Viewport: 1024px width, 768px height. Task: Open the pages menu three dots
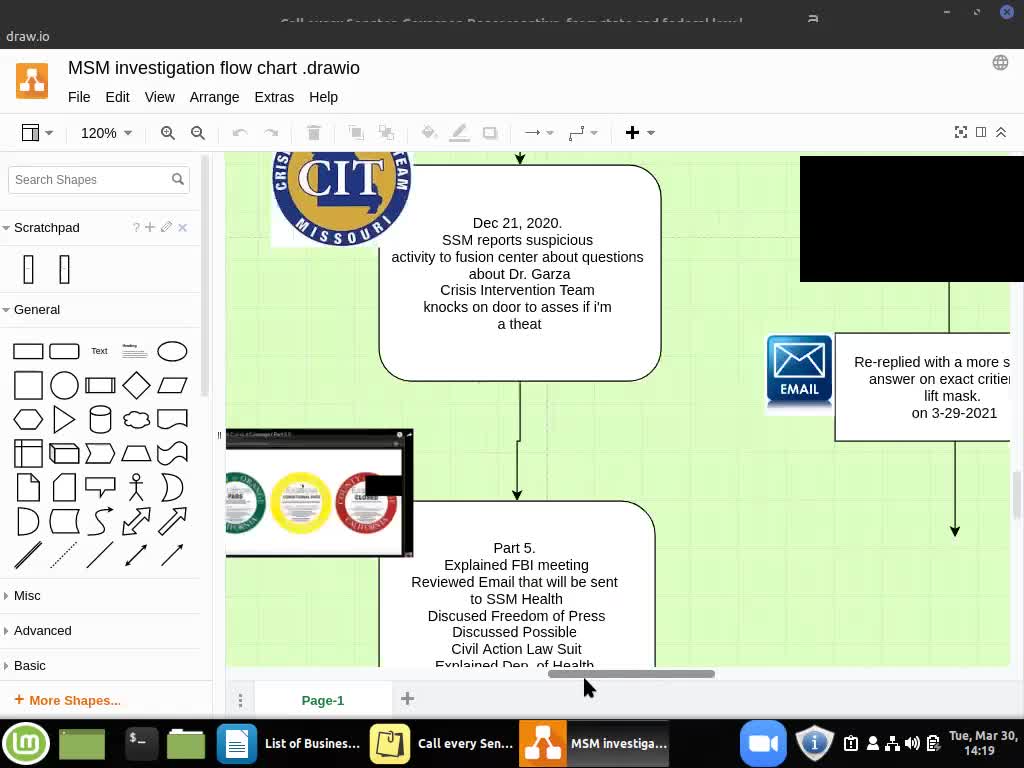tap(240, 700)
